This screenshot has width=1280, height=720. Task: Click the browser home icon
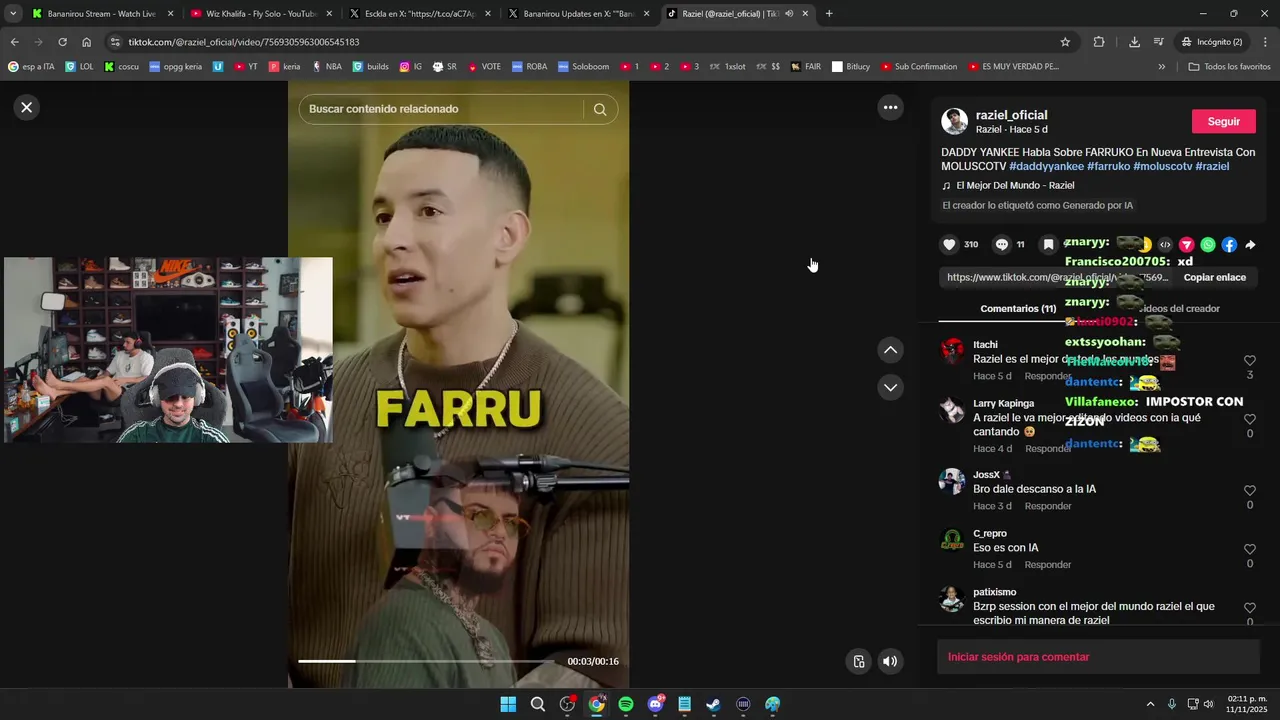87,42
